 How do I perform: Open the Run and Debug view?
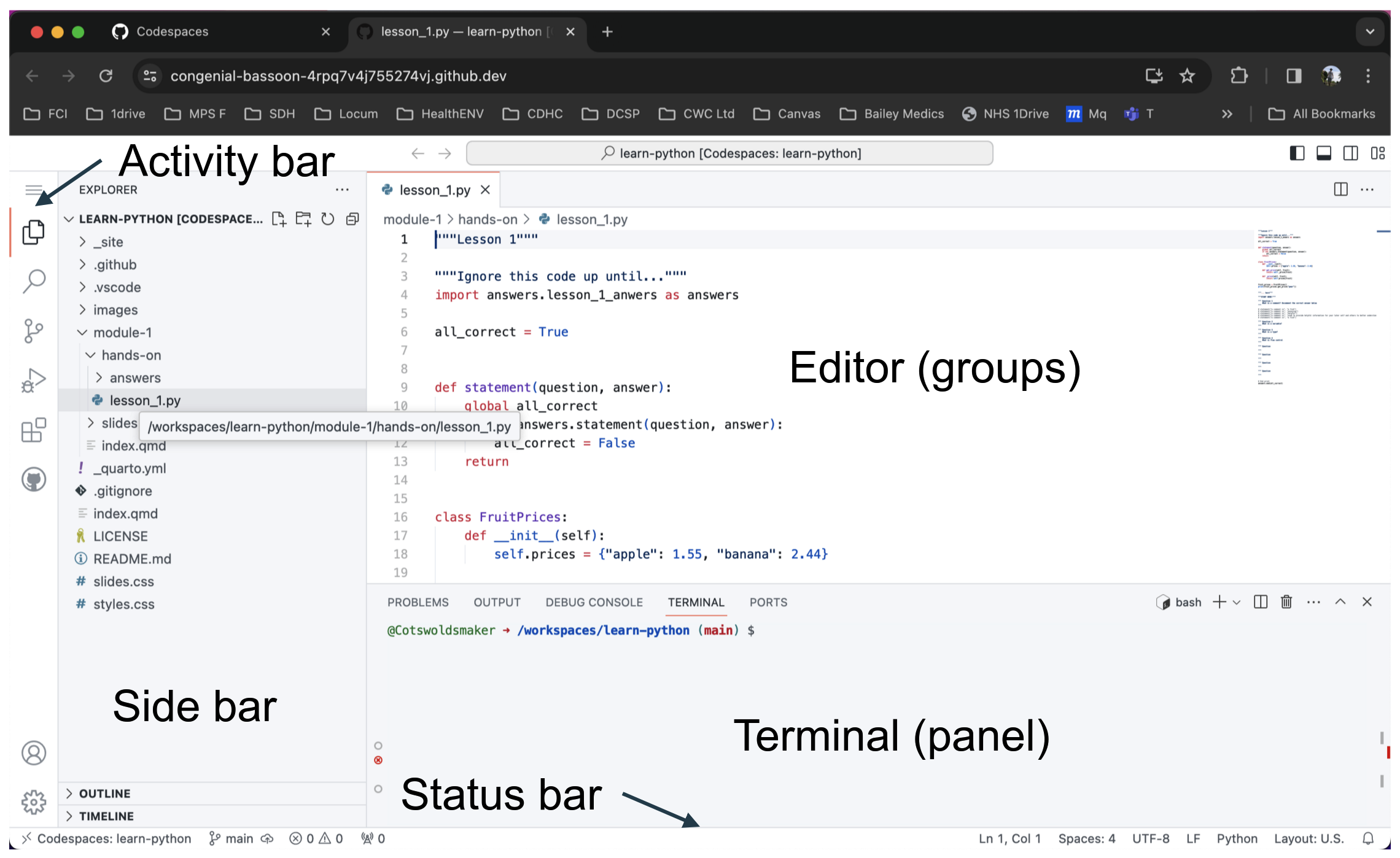[34, 380]
